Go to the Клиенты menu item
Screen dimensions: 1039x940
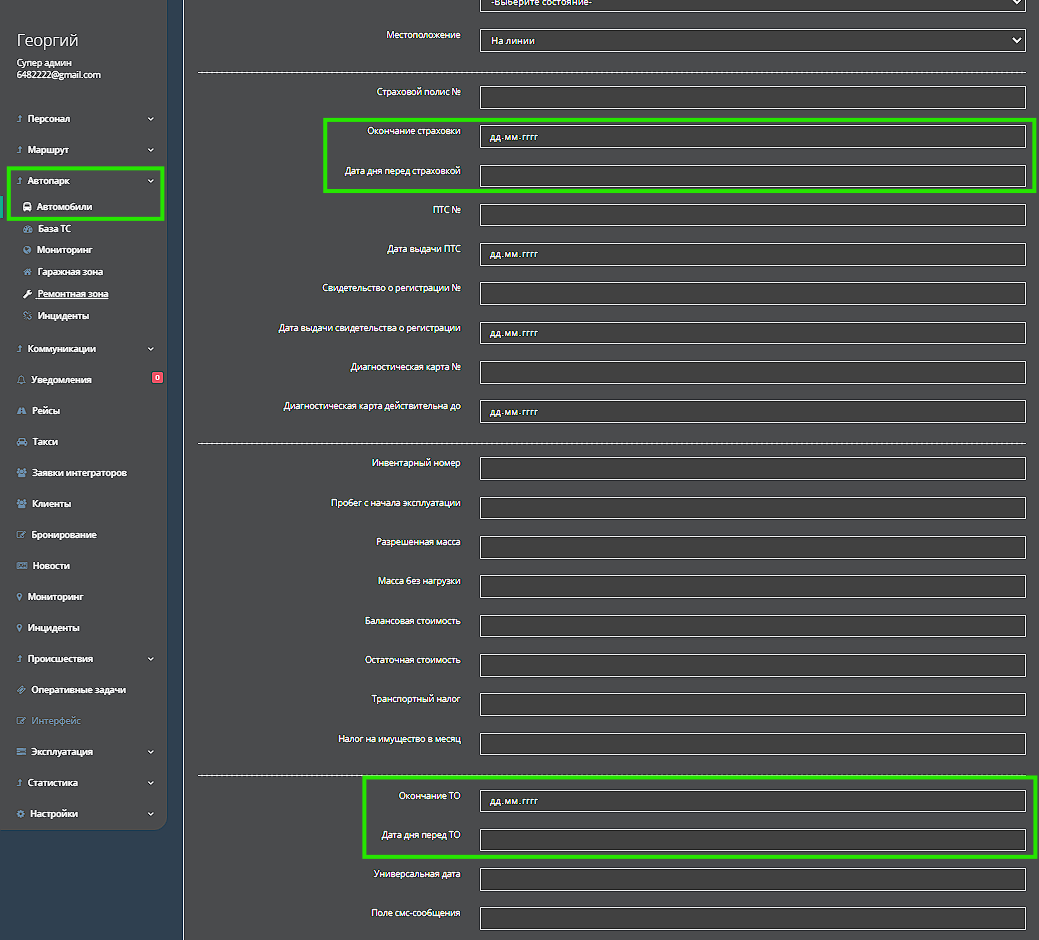(51, 504)
